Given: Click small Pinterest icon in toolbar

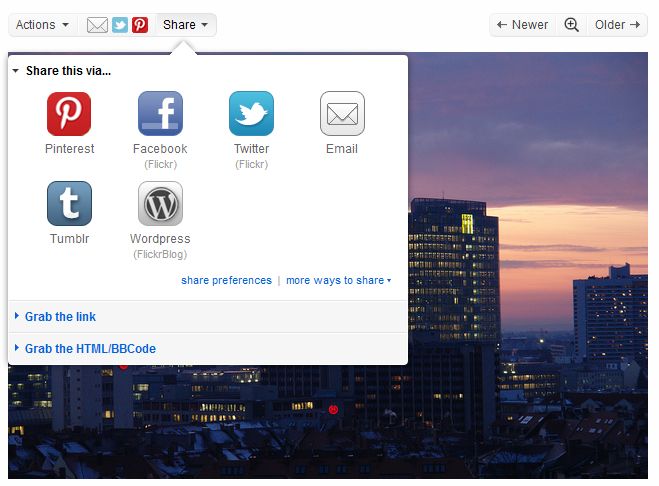Looking at the screenshot, I should coord(140,25).
